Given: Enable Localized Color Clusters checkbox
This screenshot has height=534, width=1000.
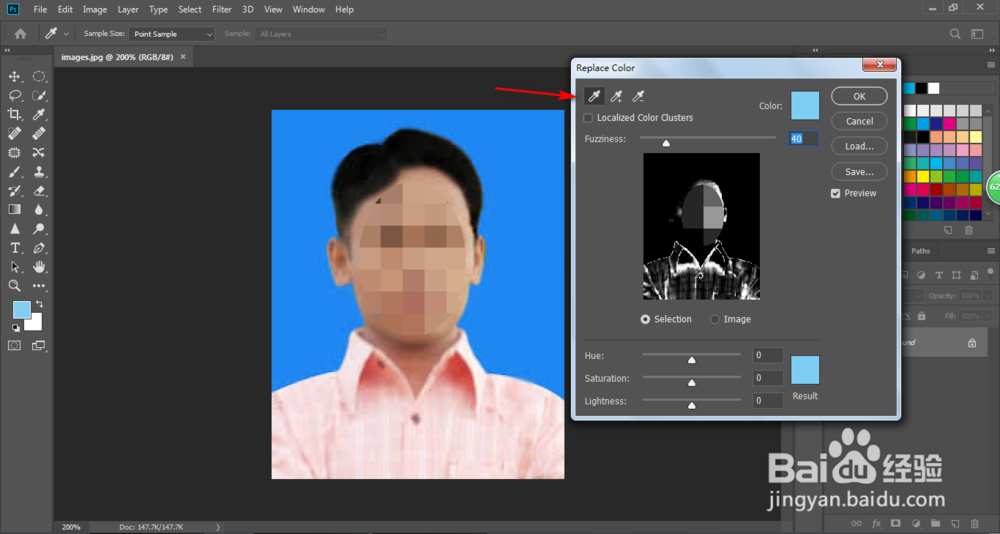Looking at the screenshot, I should (x=589, y=117).
